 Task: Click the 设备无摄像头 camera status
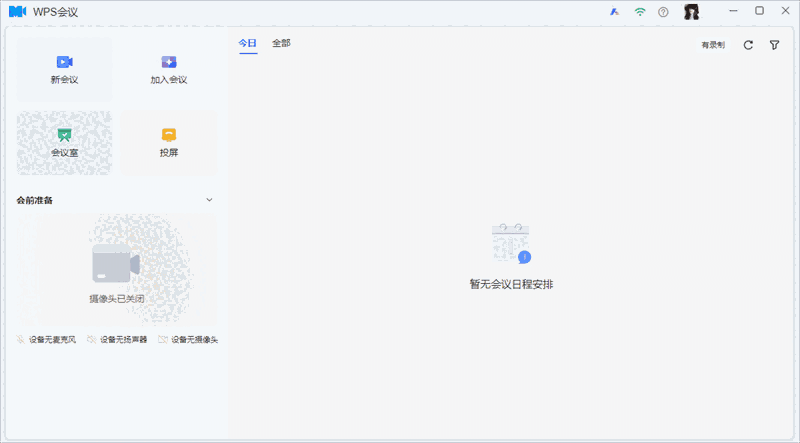point(188,339)
